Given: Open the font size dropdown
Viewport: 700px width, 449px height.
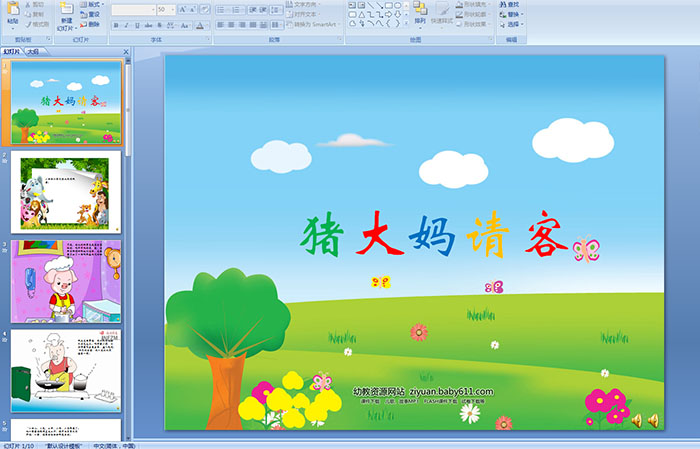Looking at the screenshot, I should 171,9.
